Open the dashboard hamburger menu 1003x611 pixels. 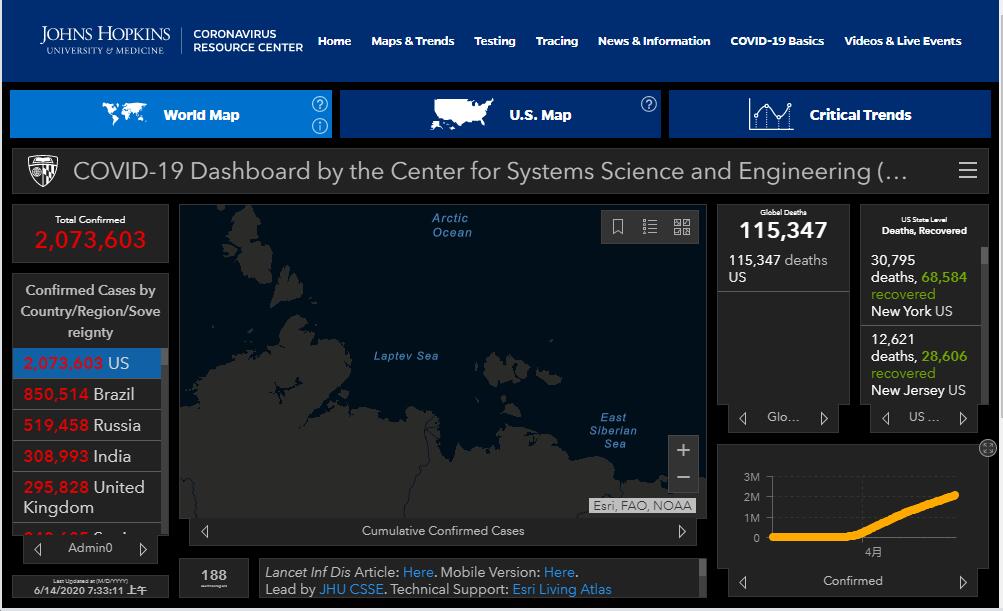click(967, 171)
